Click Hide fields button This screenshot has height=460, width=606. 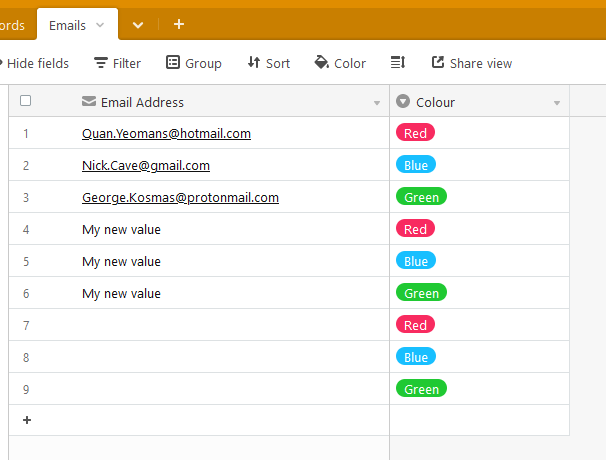(34, 63)
